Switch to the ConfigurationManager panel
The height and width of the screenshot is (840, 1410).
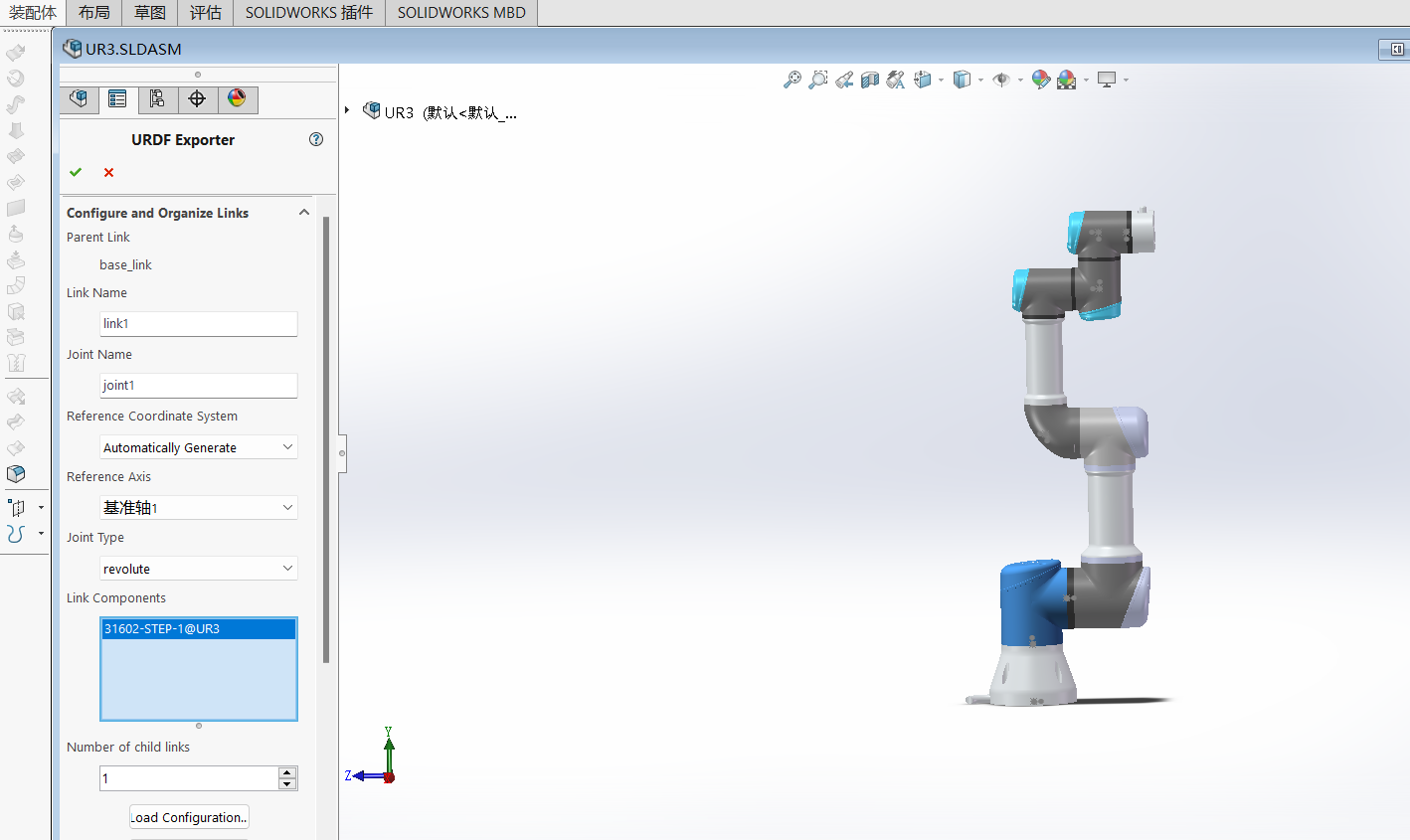158,98
